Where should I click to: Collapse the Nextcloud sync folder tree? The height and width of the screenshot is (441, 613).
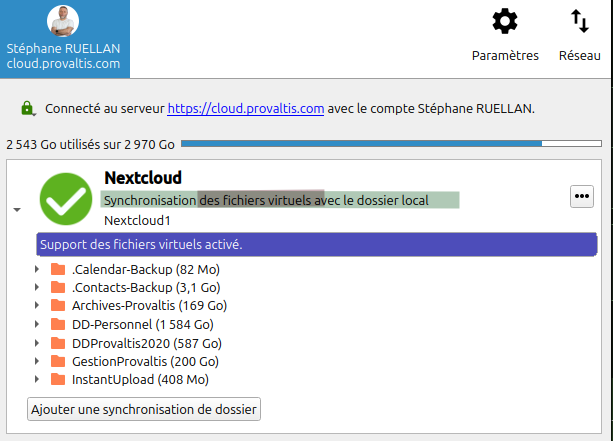16,210
